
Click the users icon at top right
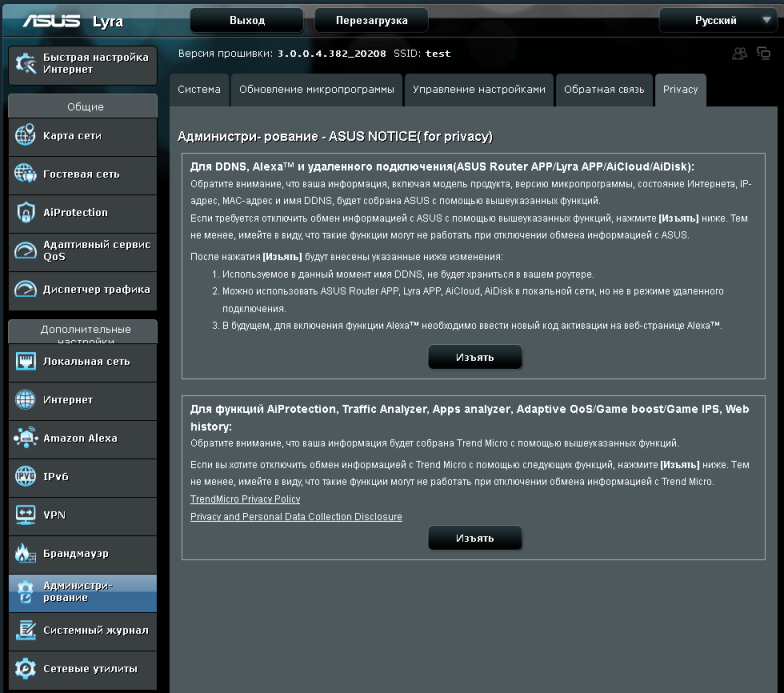pyautogui.click(x=740, y=53)
